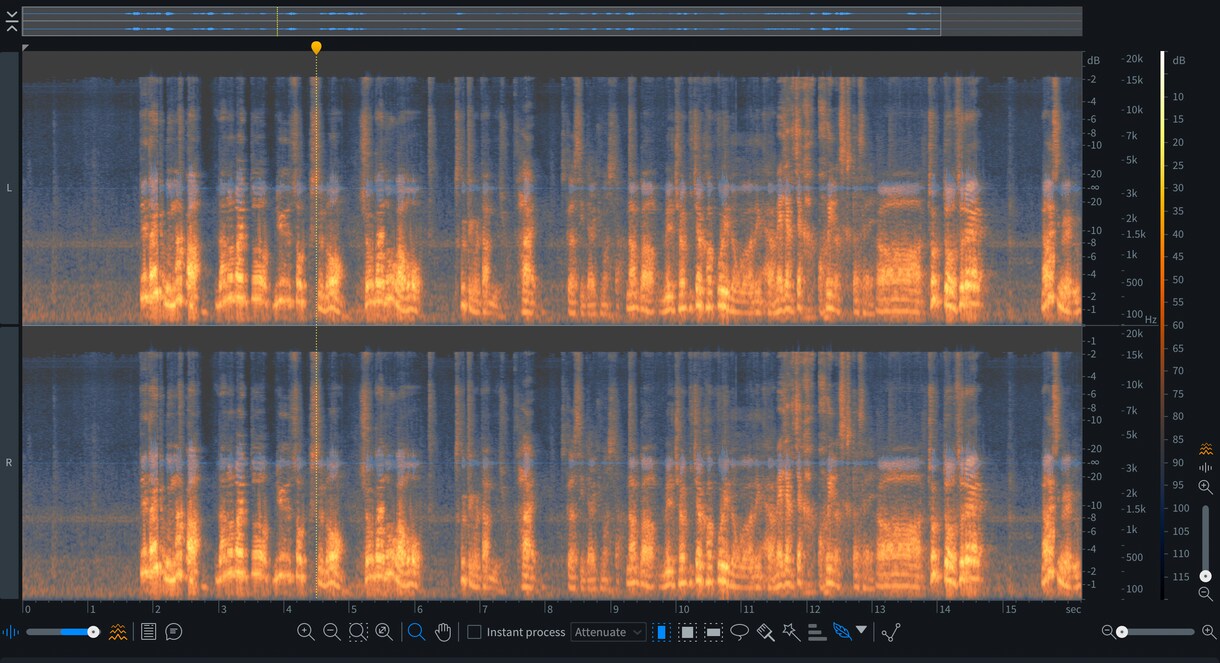Click the frequency ruler waveform icon on right
Image resolution: width=1220 pixels, height=663 pixels.
[x=1206, y=468]
